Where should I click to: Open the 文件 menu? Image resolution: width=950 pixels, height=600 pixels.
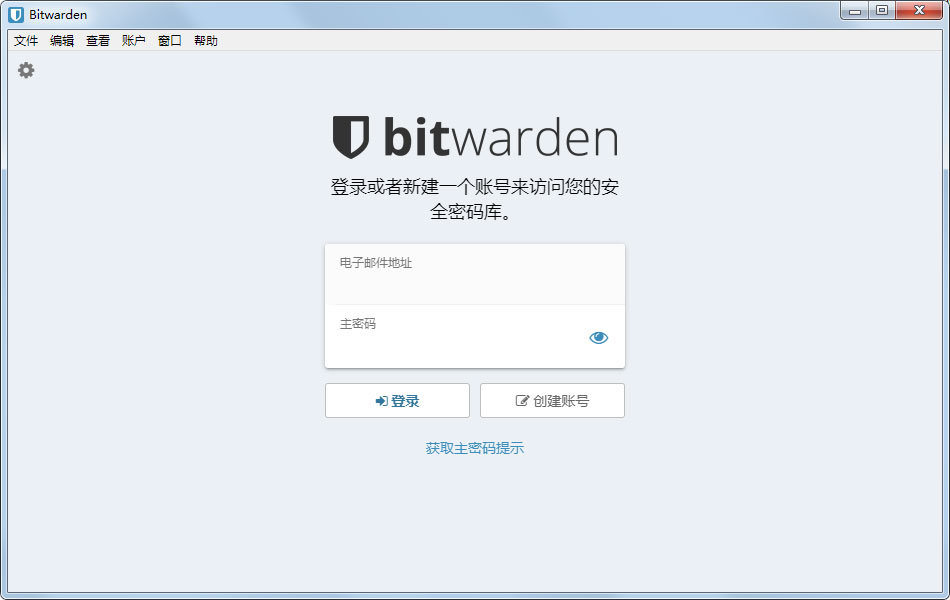point(26,41)
